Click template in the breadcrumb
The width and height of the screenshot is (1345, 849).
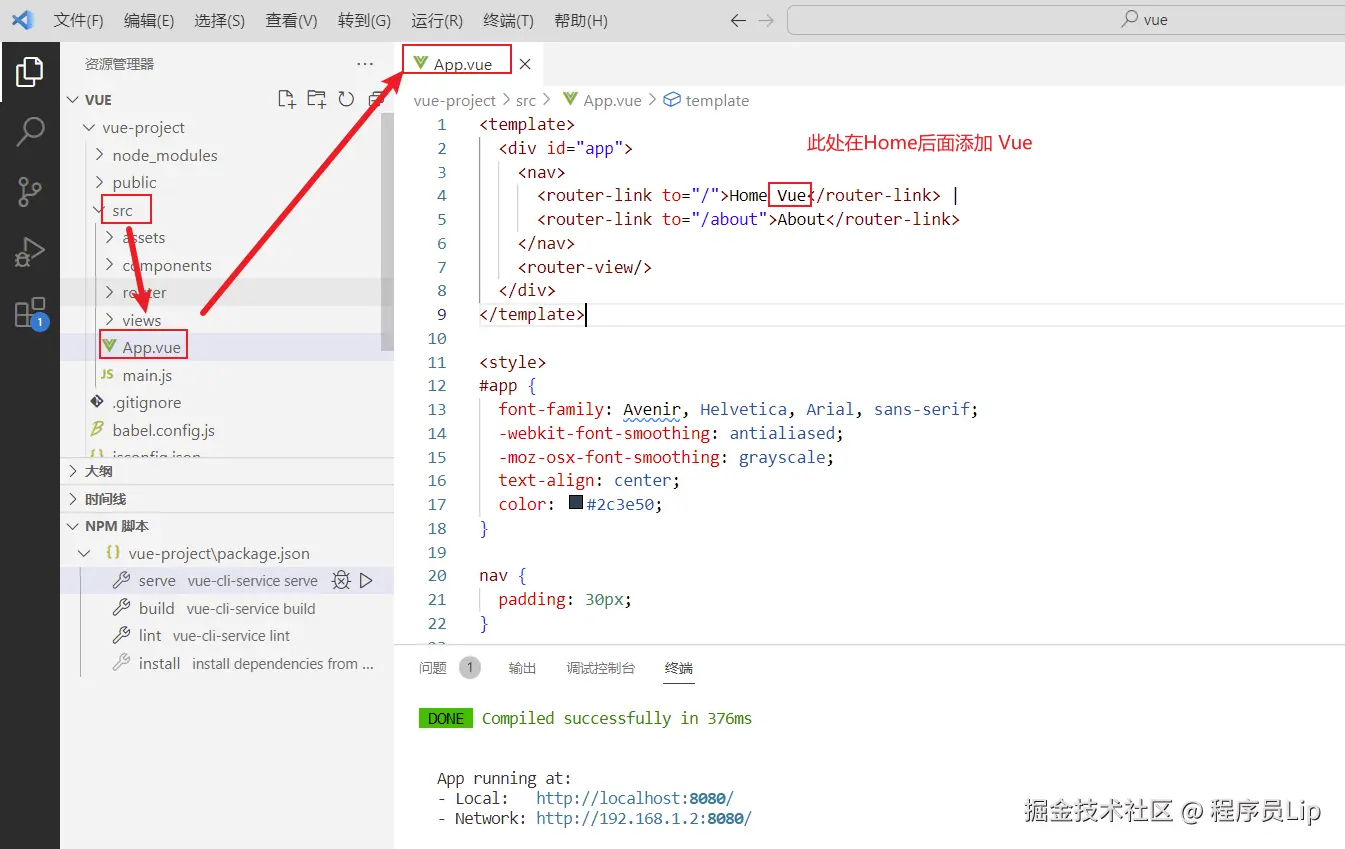coord(717,100)
